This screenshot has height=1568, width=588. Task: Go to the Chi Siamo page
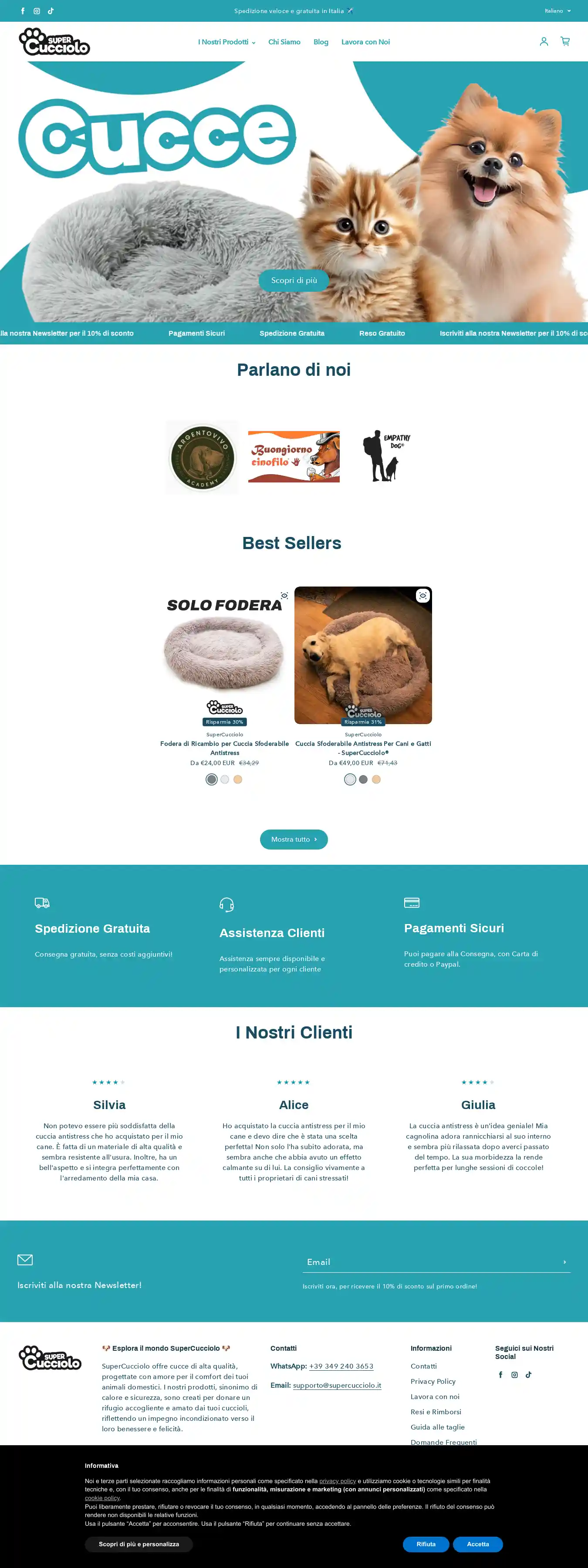pyautogui.click(x=284, y=42)
